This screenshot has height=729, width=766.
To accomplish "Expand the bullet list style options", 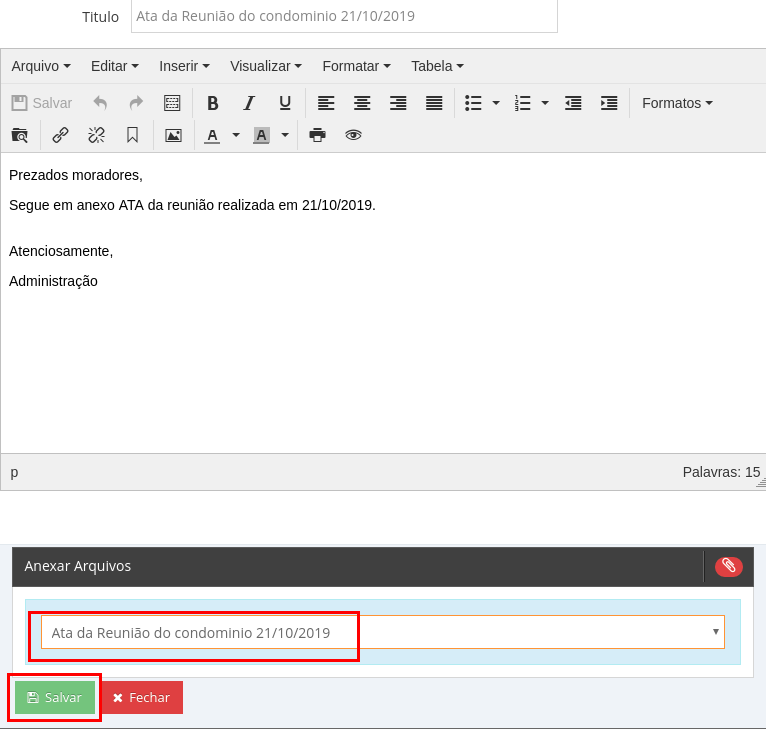I will pyautogui.click(x=496, y=103).
